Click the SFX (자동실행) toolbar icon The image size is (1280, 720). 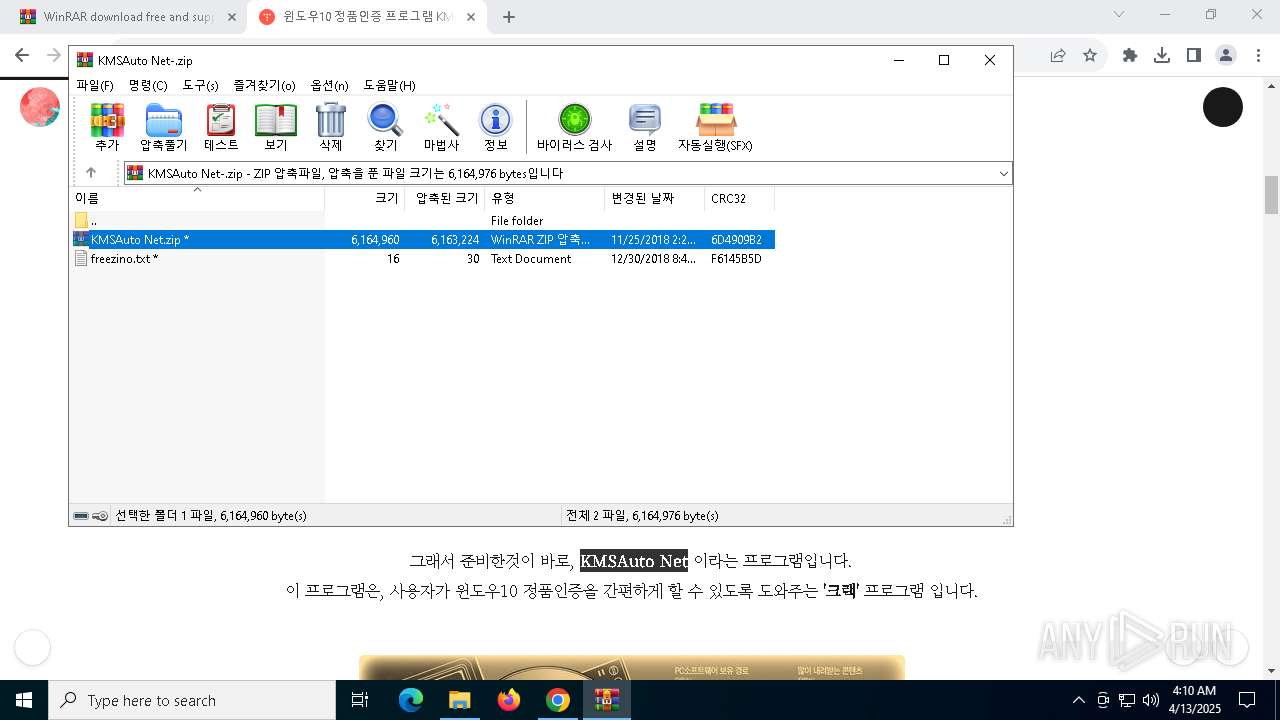715,127
